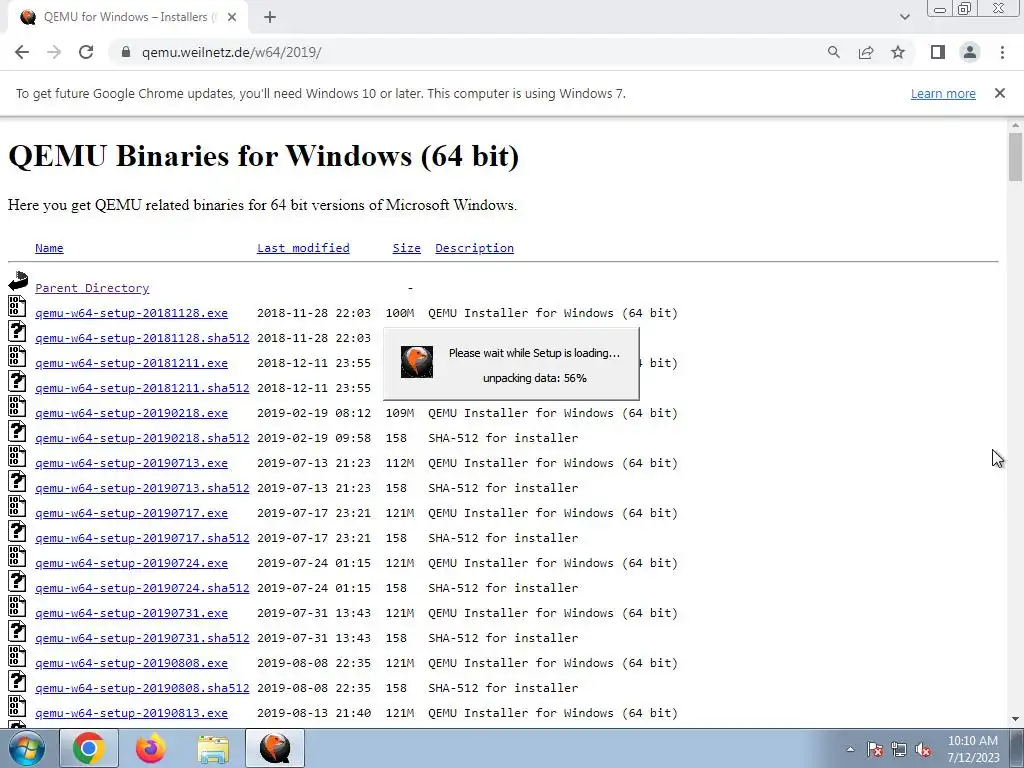Image resolution: width=1024 pixels, height=768 pixels.
Task: Sort listing by Name column
Action: click(x=49, y=248)
